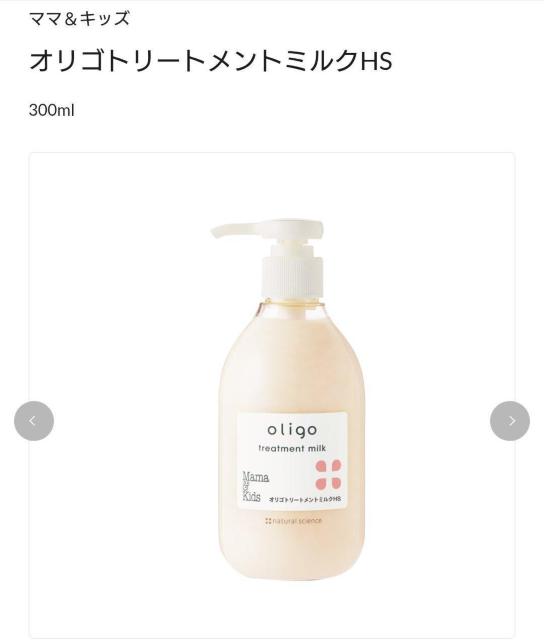
Task: Click the Mama & Kids logo on label
Action: click(255, 486)
